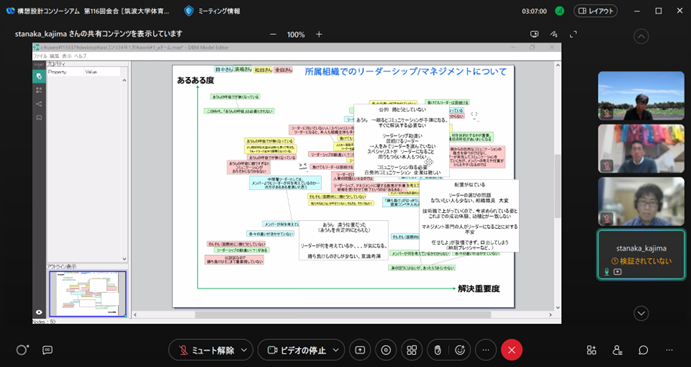691x367 pixels.
Task: Start recording with the record icon
Action: coord(386,350)
